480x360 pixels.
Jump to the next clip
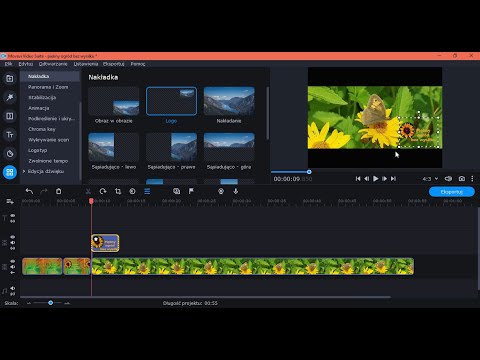[393, 179]
